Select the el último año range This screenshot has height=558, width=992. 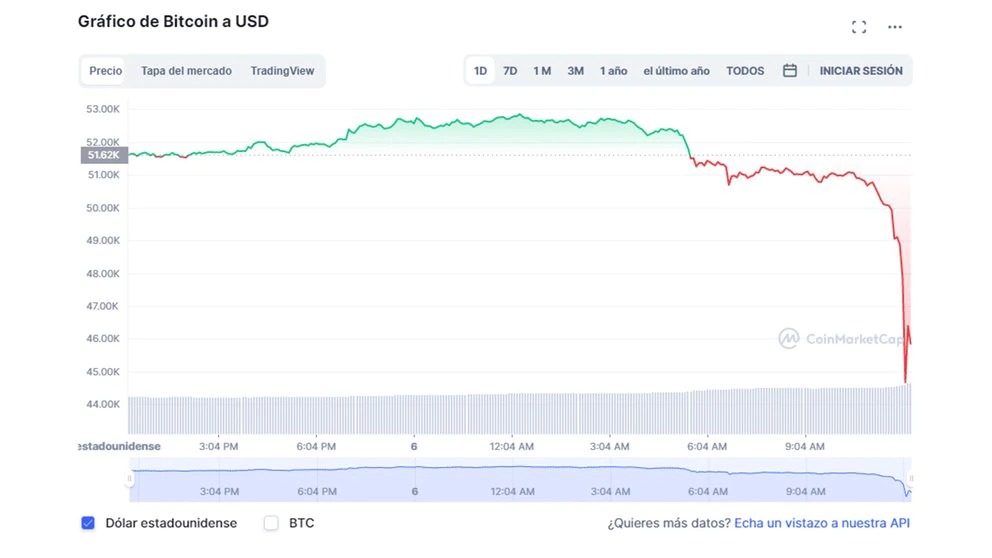tap(676, 71)
